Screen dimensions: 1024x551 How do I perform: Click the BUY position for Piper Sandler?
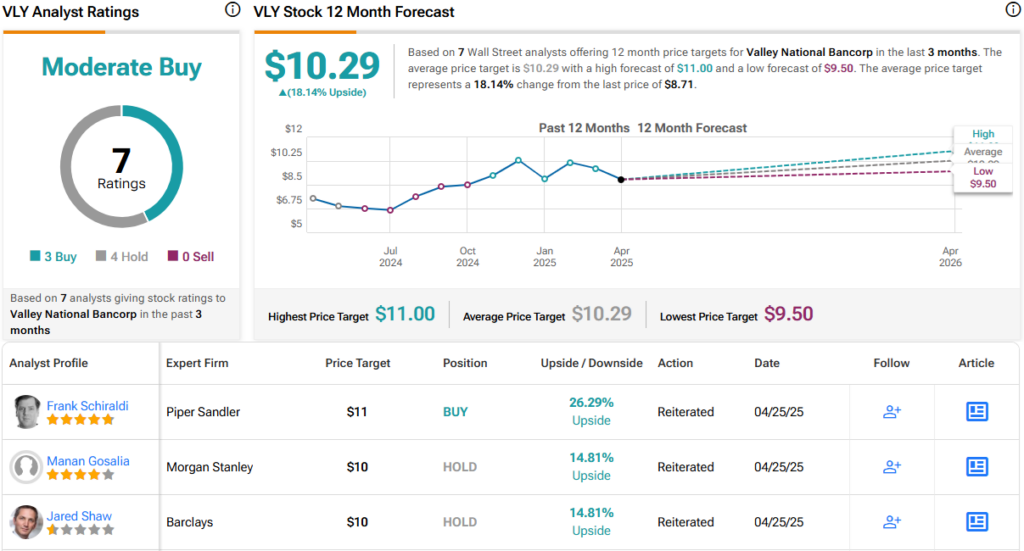click(455, 412)
